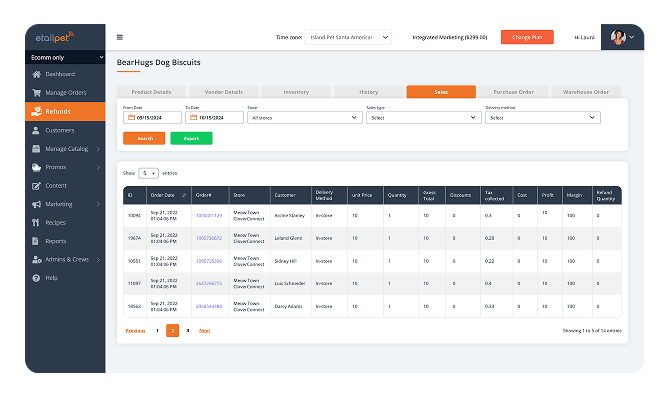Switch to the Purchase Order tab

514,92
